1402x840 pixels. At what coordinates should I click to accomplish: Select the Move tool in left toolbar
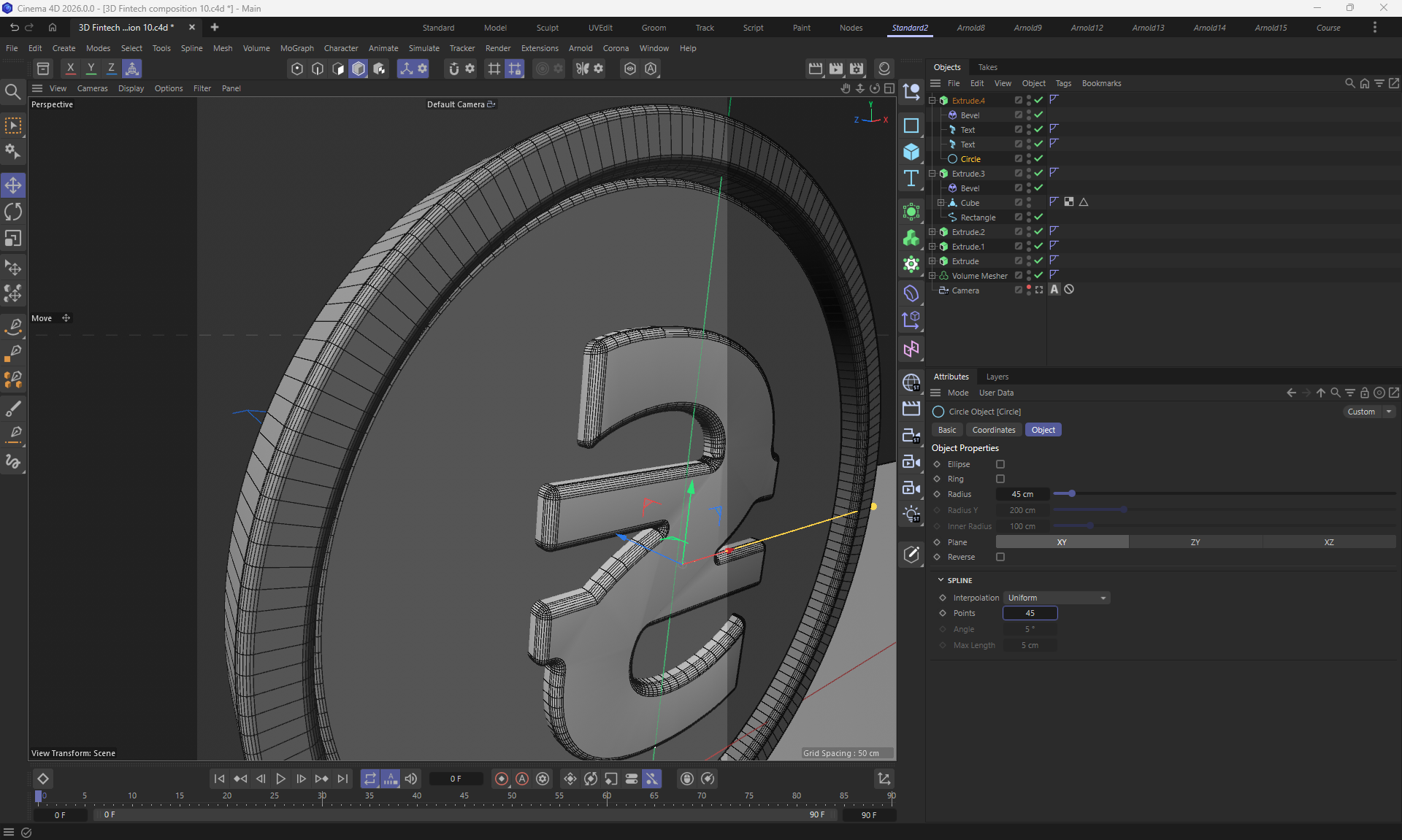pos(13,185)
